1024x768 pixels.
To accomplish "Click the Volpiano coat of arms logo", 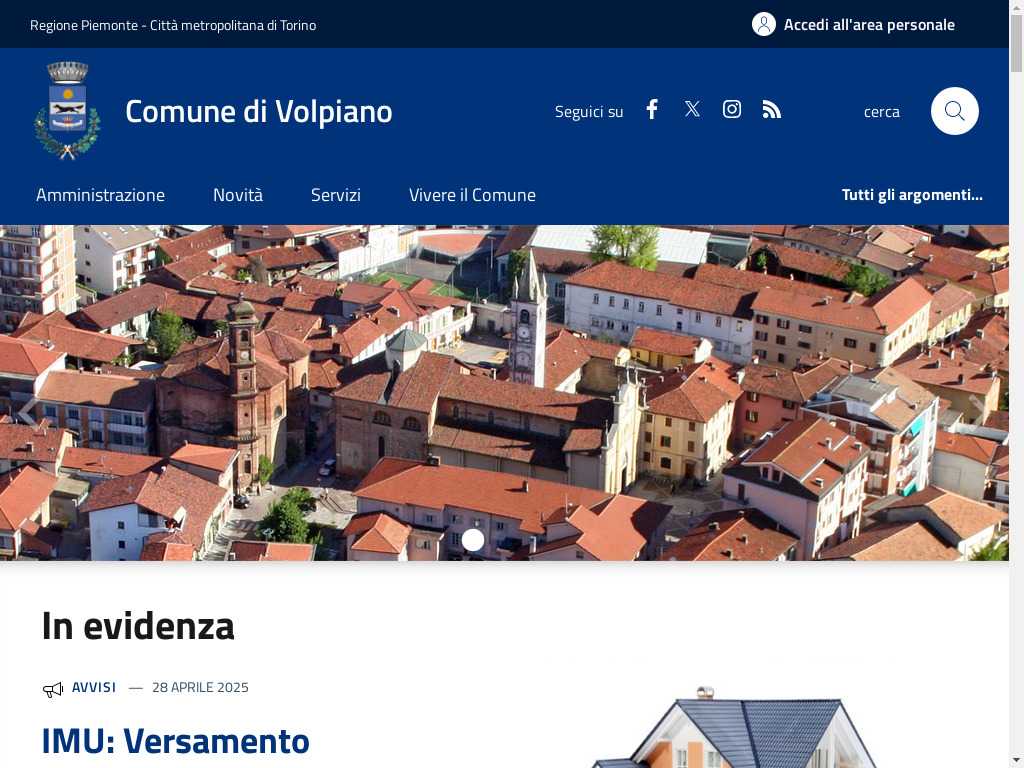I will 67,110.
